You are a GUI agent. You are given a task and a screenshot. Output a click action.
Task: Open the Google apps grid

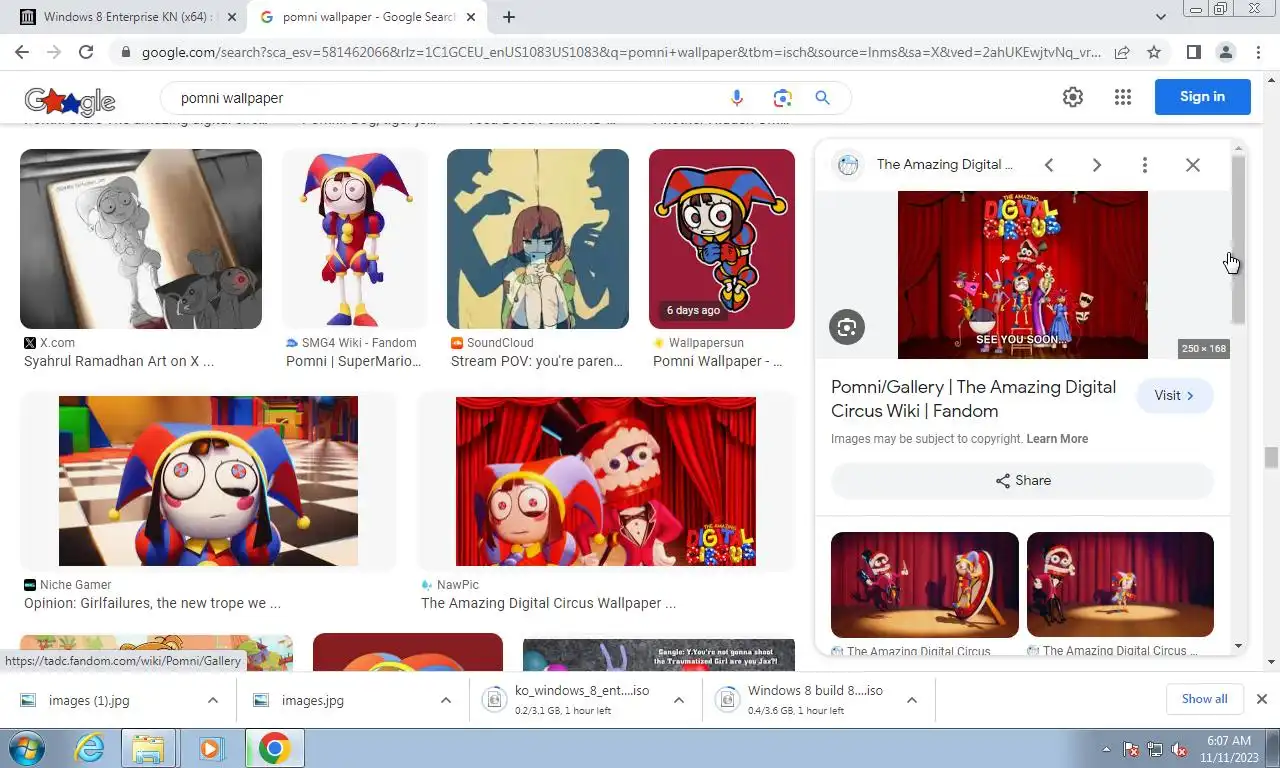pyautogui.click(x=1123, y=97)
